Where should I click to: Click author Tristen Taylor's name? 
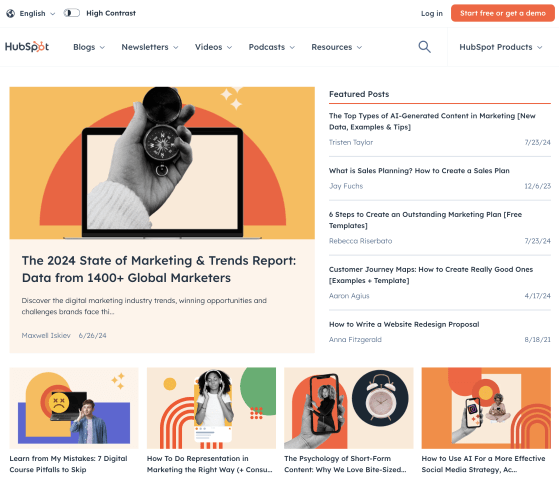[351, 142]
